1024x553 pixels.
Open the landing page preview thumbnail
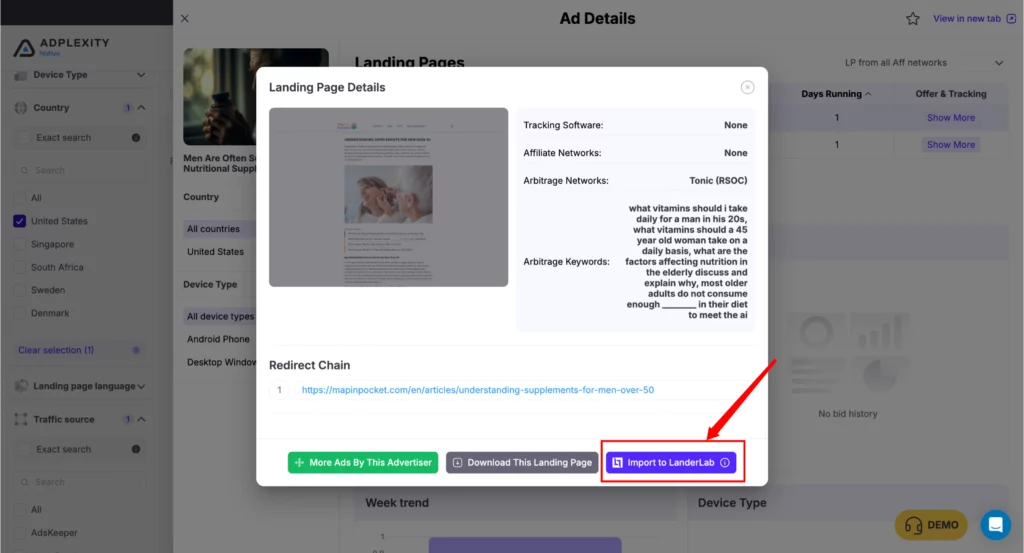[x=388, y=197]
